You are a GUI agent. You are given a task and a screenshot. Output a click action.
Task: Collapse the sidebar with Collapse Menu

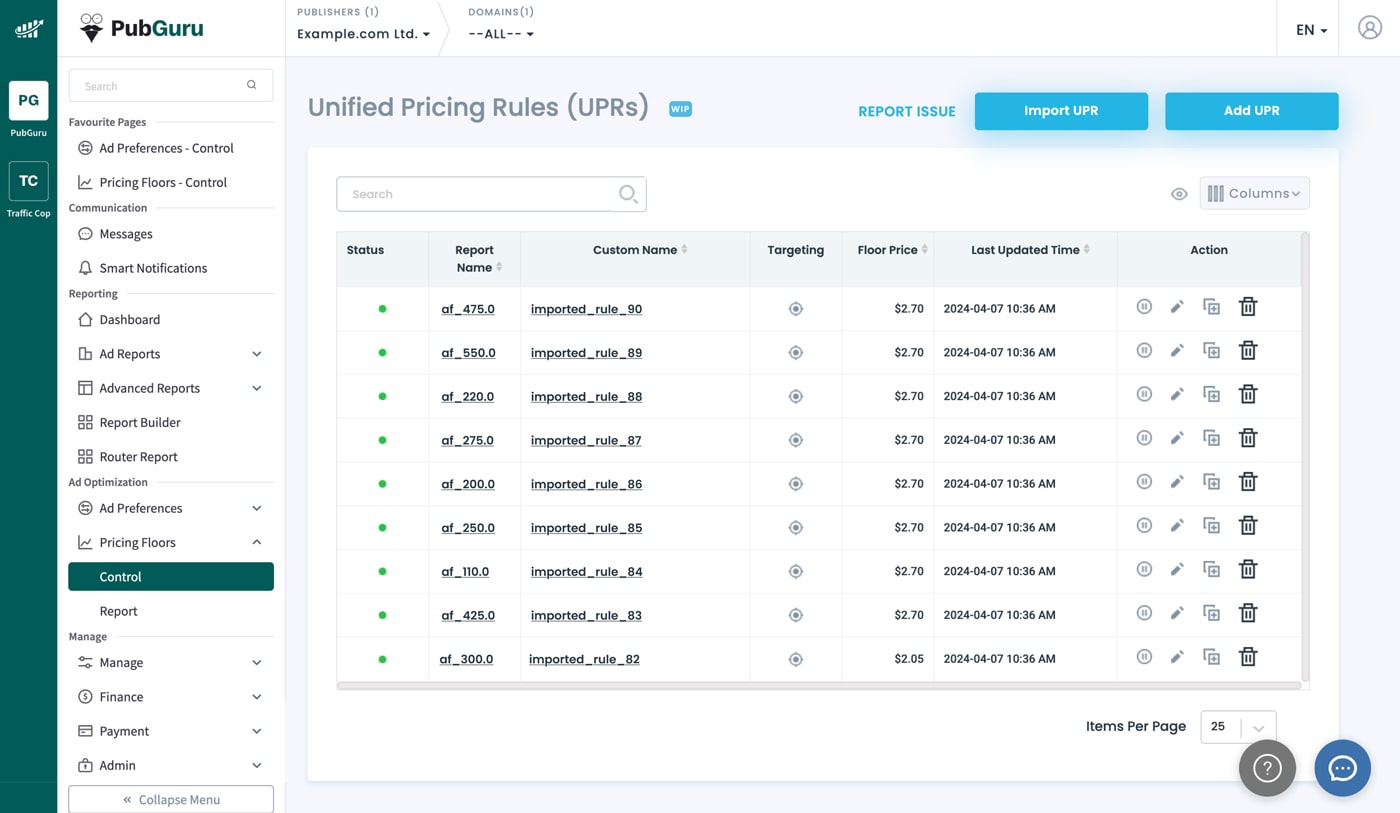point(171,799)
